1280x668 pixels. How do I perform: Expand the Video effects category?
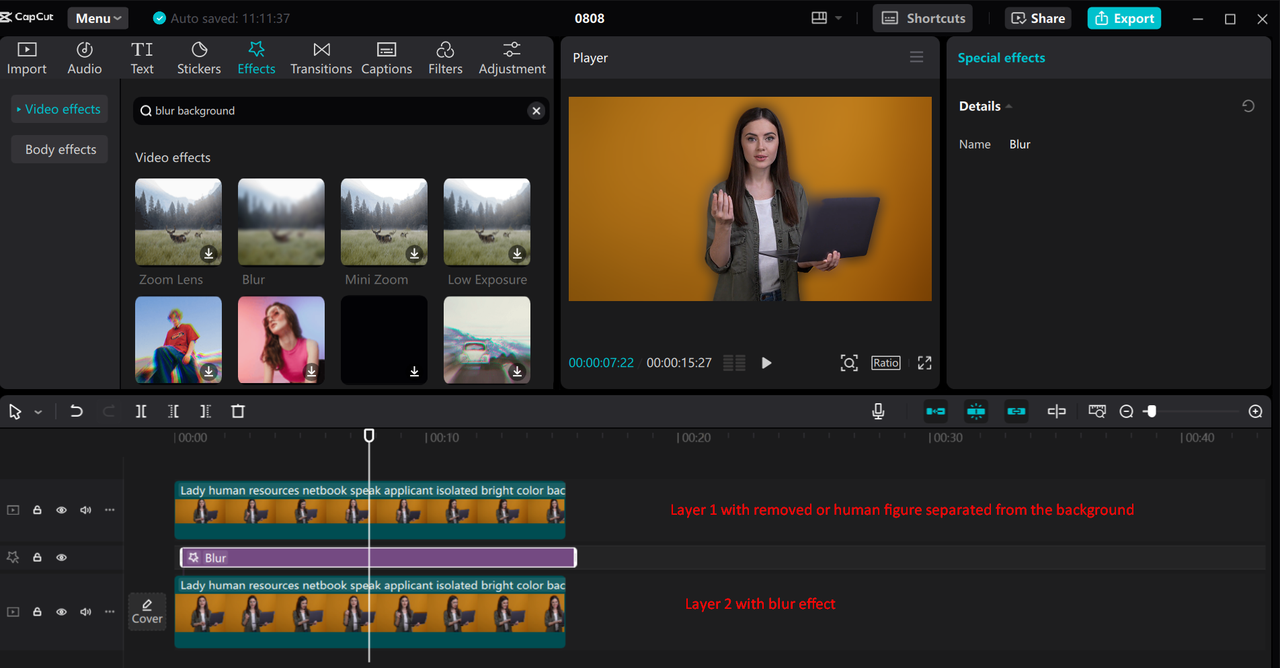pyautogui.click(x=59, y=109)
